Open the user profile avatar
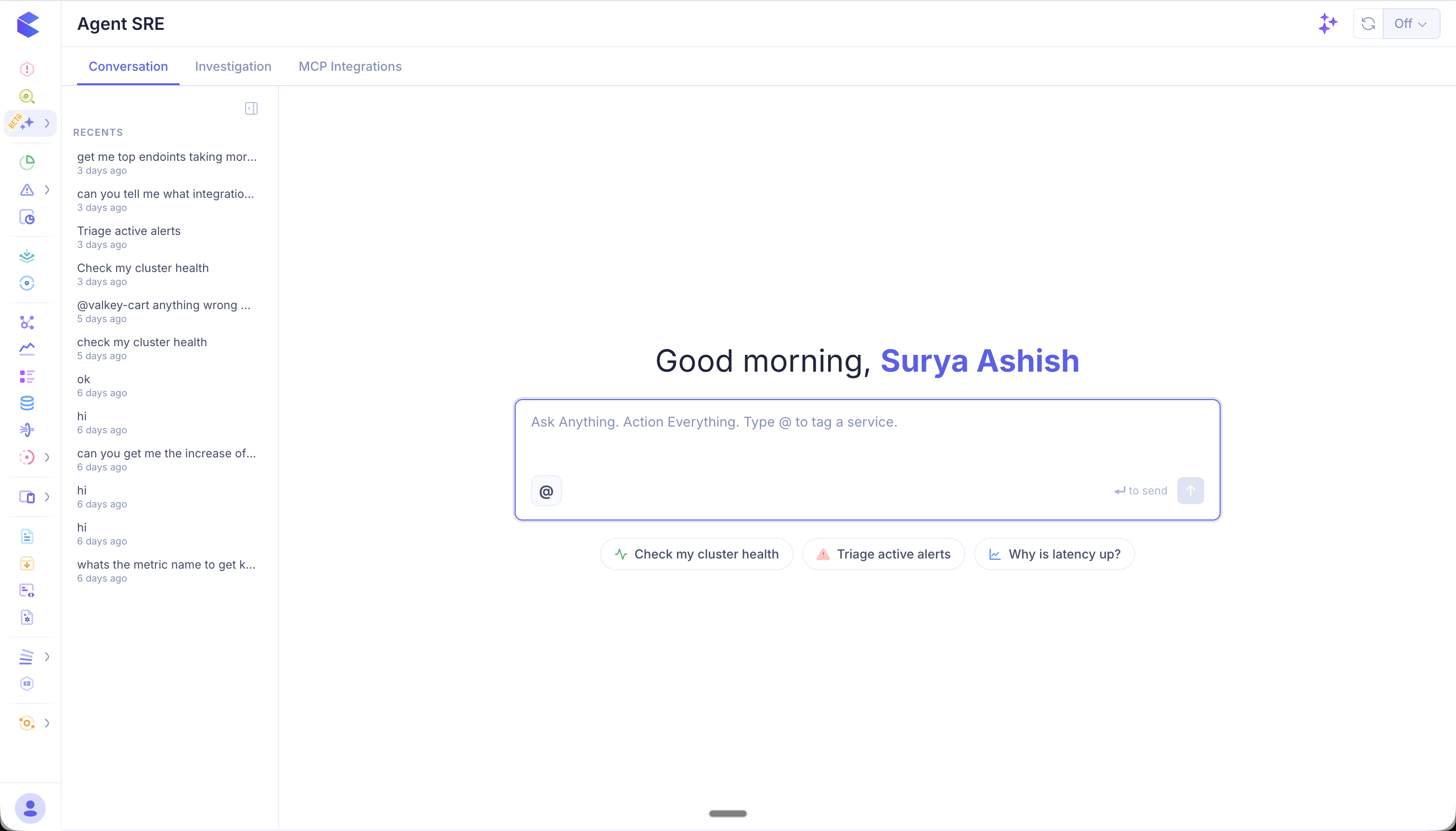The width and height of the screenshot is (1456, 831). (30, 808)
